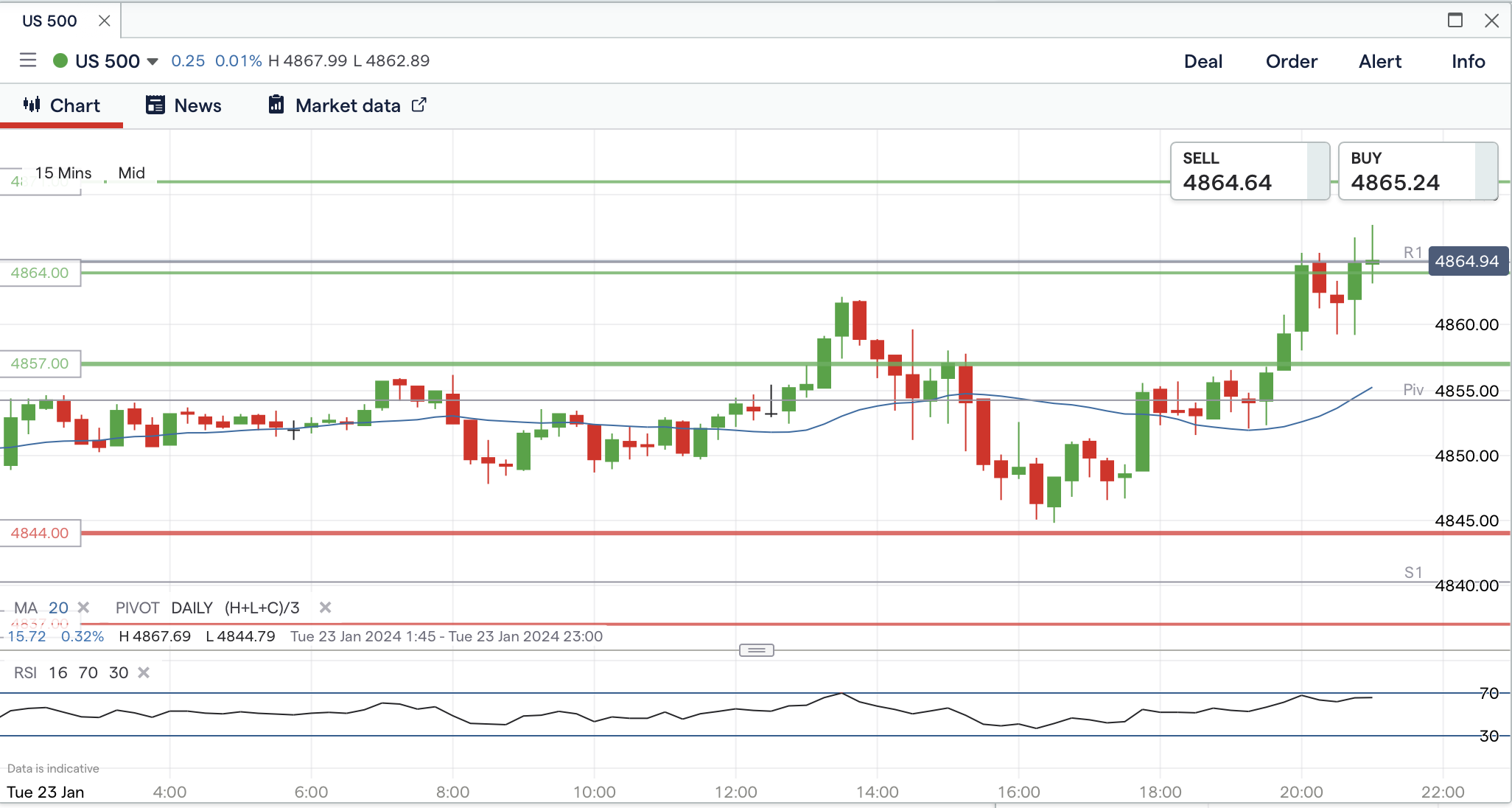This screenshot has height=808, width=1512.
Task: Remove the MA 20 indicator
Action: click(x=84, y=607)
